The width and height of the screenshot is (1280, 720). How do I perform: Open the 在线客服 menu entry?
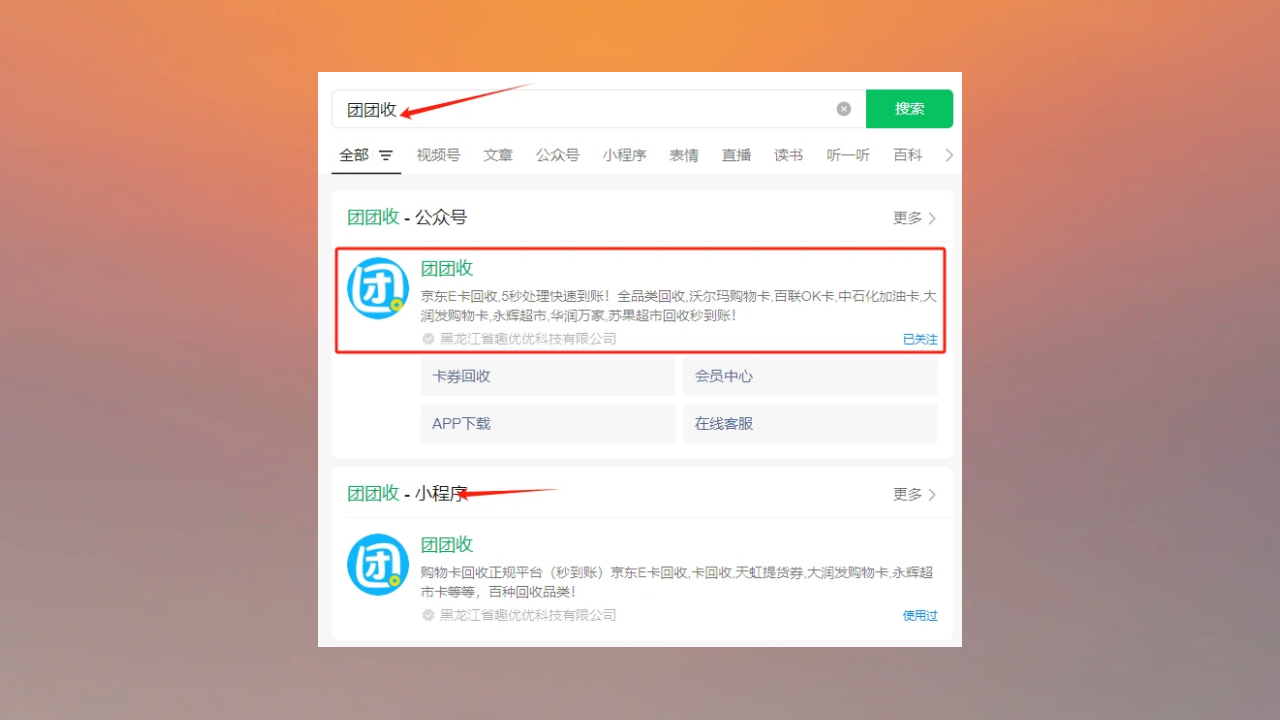[810, 423]
